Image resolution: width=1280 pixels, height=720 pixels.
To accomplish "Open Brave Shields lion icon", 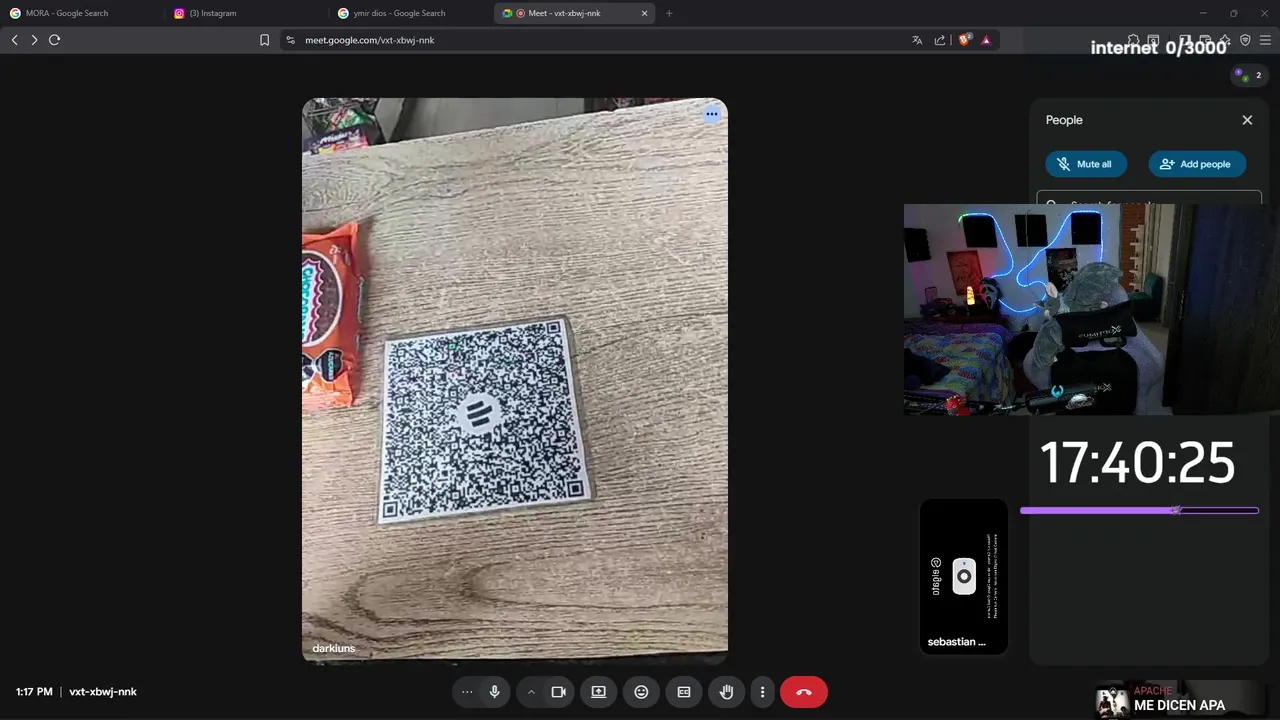I will pyautogui.click(x=964, y=40).
